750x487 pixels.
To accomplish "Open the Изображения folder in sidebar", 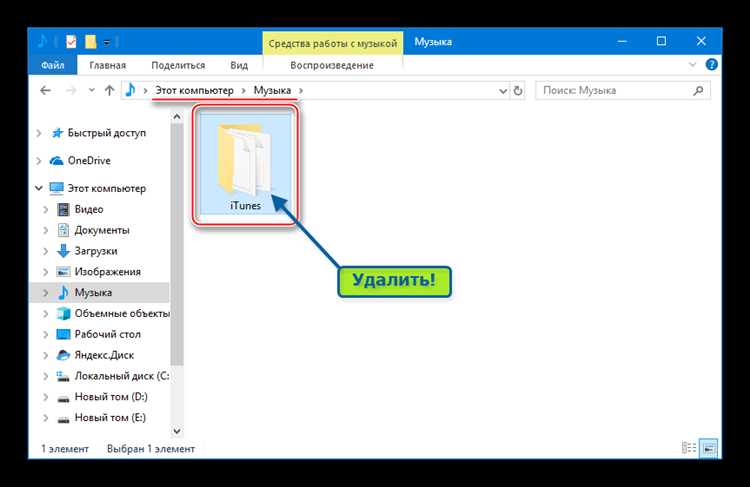I will [x=108, y=272].
